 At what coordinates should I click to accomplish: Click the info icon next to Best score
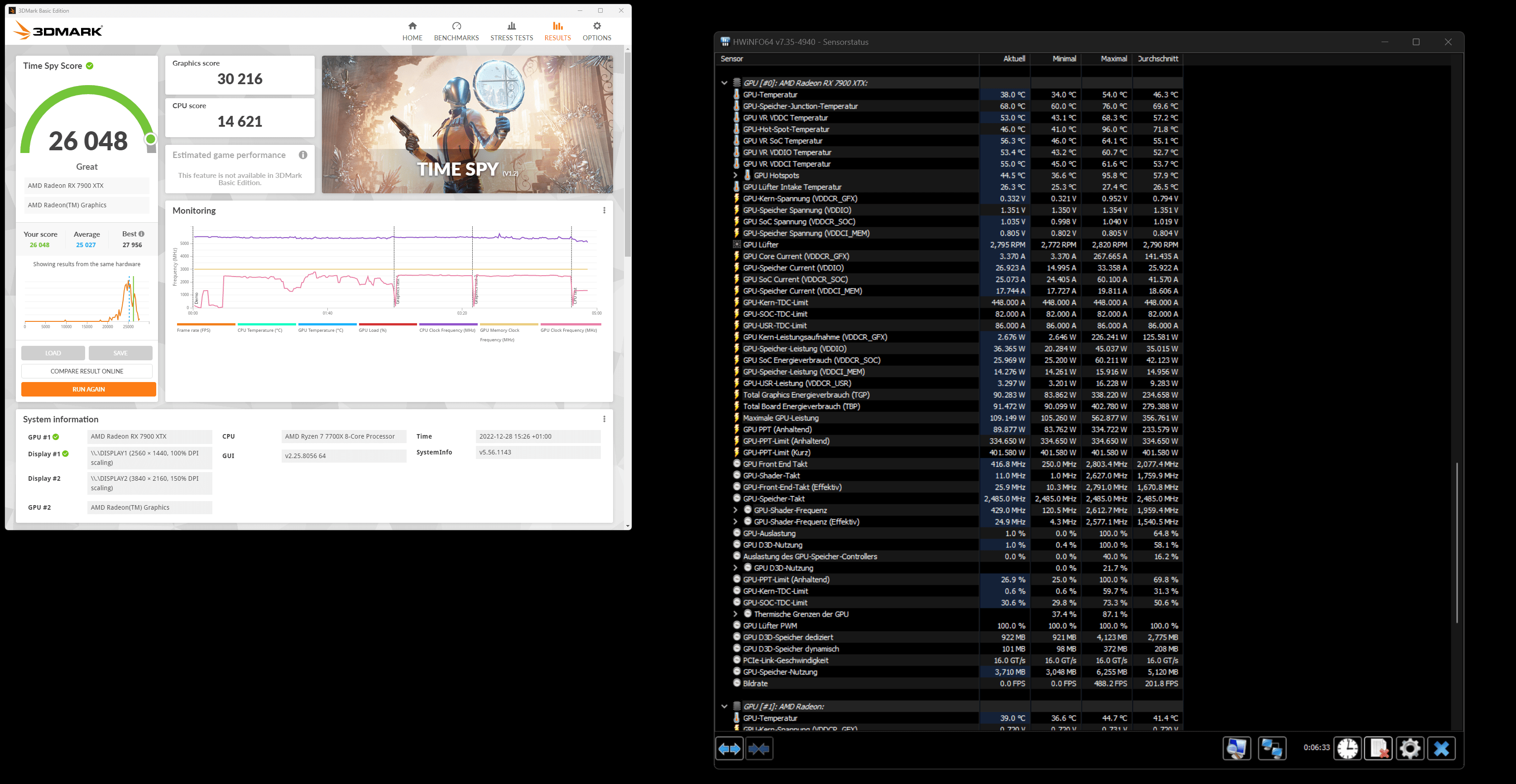[x=141, y=234]
